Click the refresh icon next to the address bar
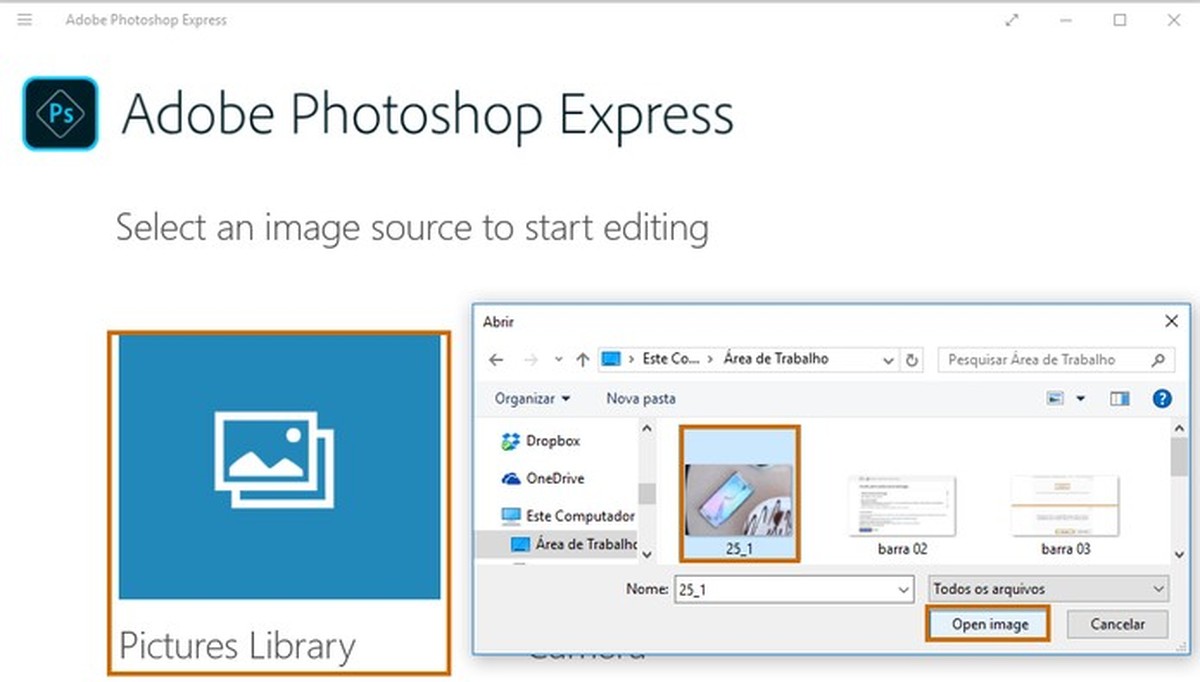This screenshot has height=682, width=1200. point(911,359)
